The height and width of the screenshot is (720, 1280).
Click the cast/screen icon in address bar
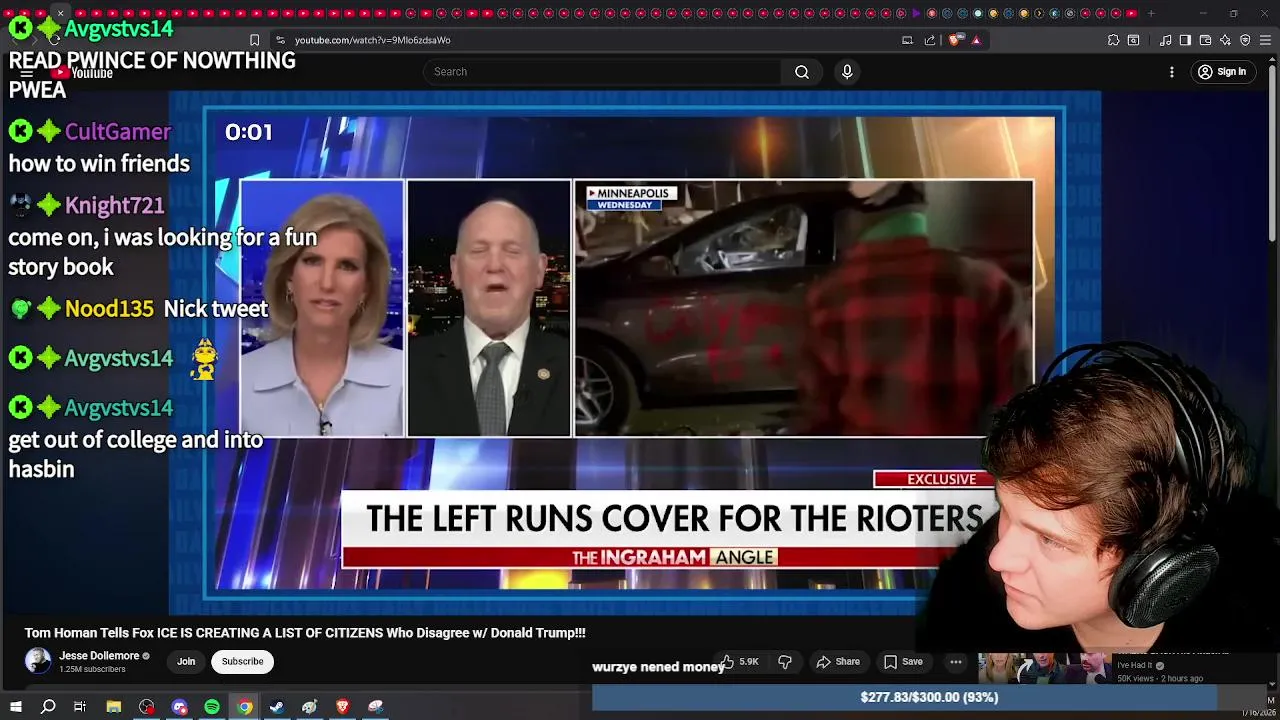point(907,40)
